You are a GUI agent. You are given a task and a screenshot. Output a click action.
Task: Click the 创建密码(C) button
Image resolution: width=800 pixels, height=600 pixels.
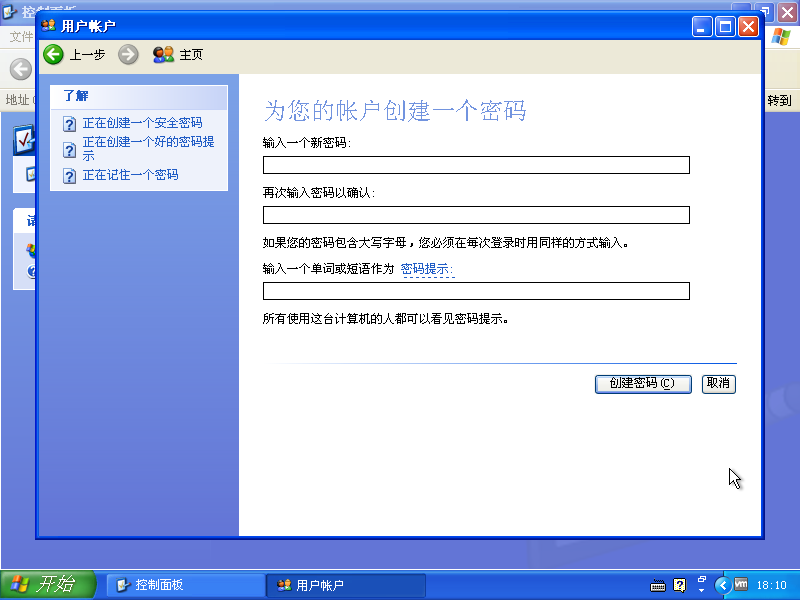coord(643,384)
